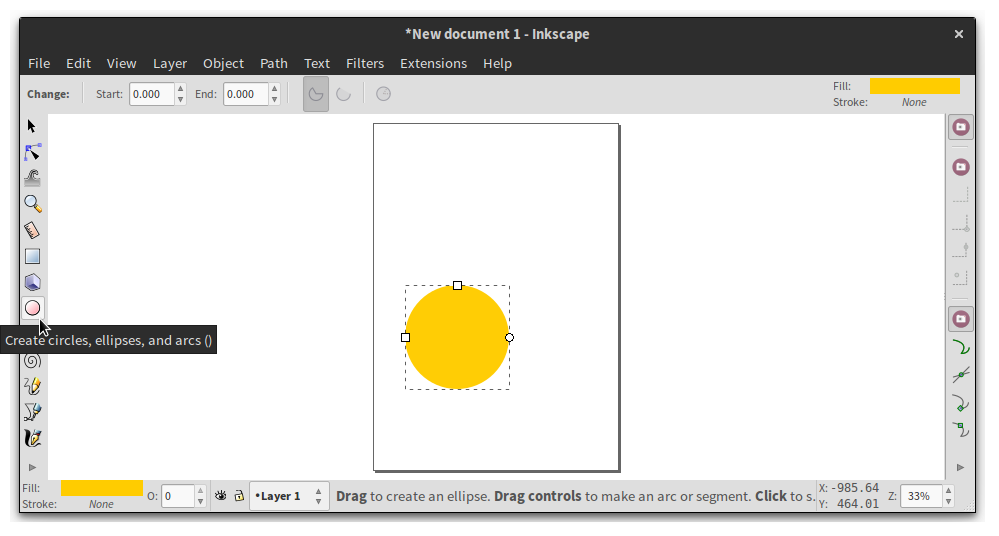Enable snap to cusp nodes icon
This screenshot has width=999, height=536.
(x=961, y=403)
